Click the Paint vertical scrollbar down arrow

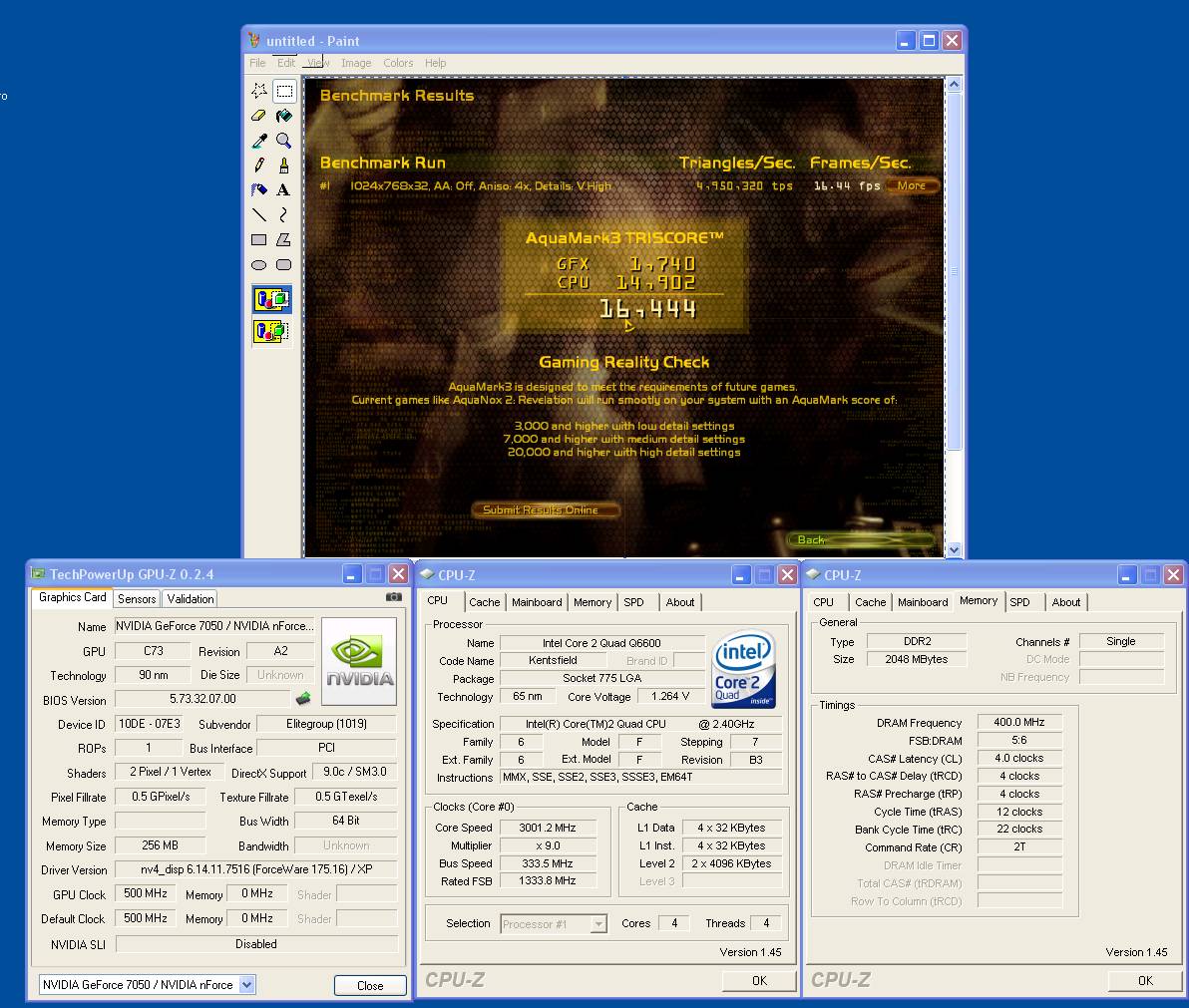(954, 549)
